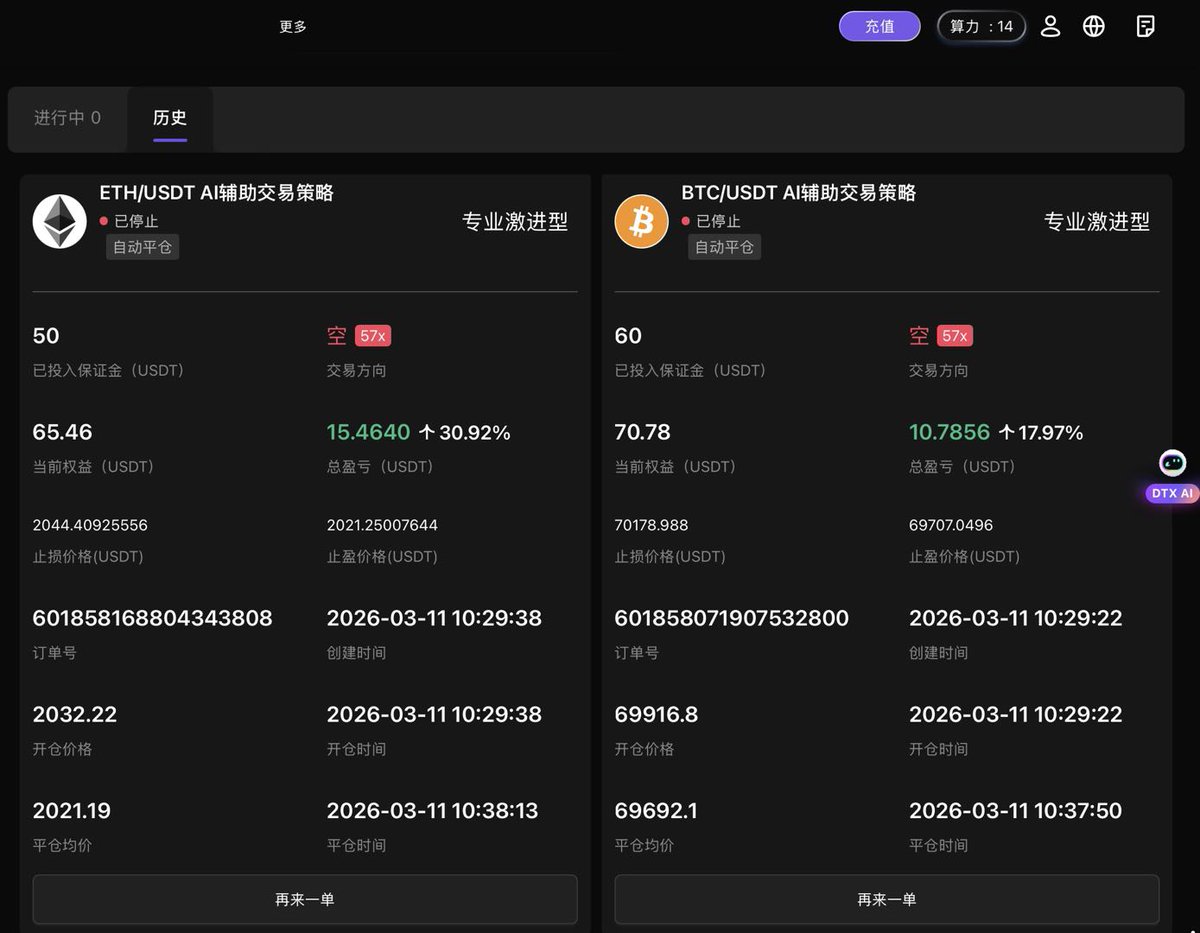Toggle 自动平仓 tag on ETH card
Screen dimensions: 1200x933
[x=142, y=247]
